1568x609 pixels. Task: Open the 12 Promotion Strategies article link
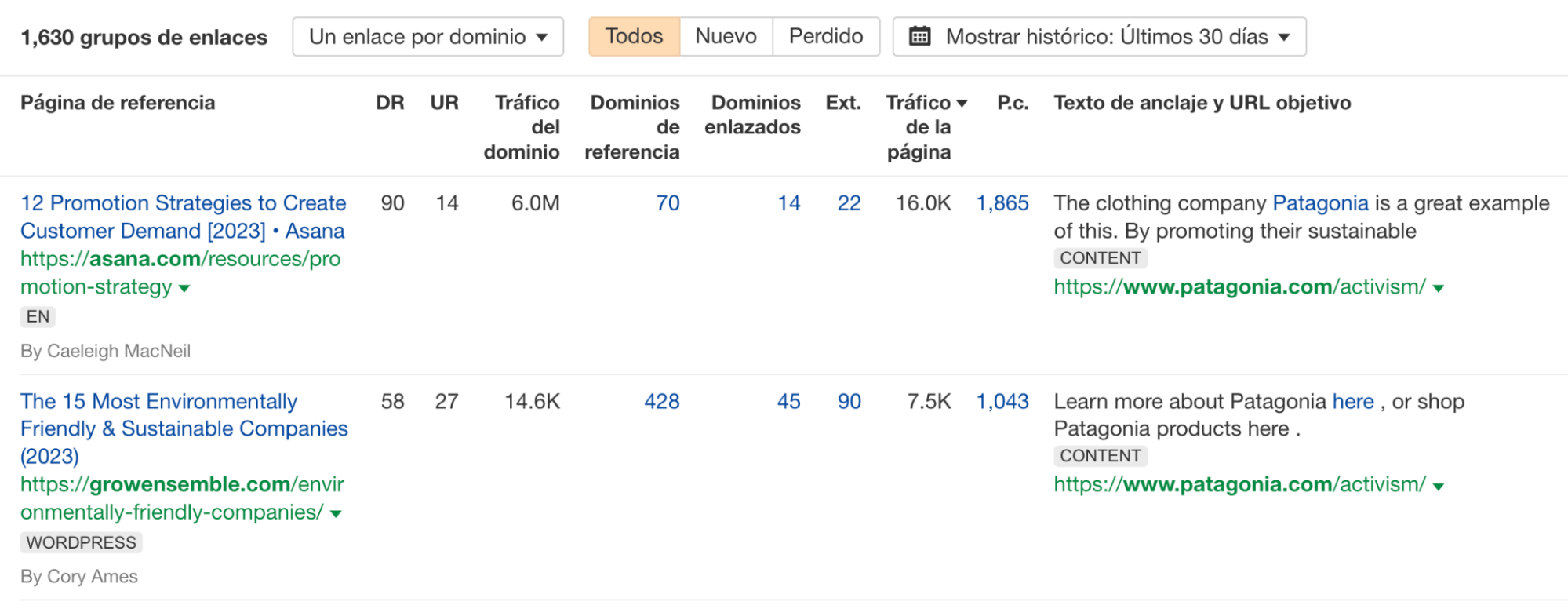[x=182, y=217]
